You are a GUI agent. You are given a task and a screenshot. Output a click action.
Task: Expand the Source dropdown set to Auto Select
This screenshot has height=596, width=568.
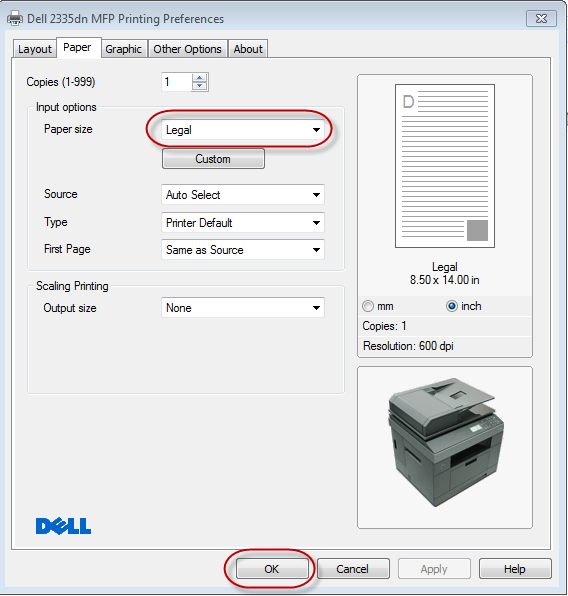pos(243,195)
